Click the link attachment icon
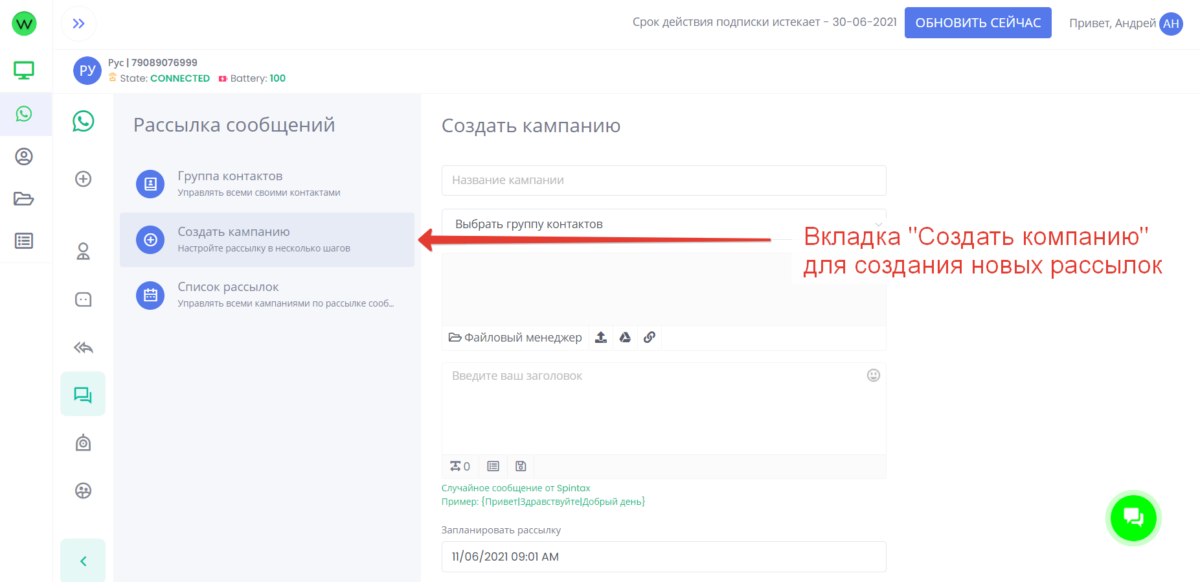This screenshot has height=582, width=1200. pyautogui.click(x=649, y=338)
